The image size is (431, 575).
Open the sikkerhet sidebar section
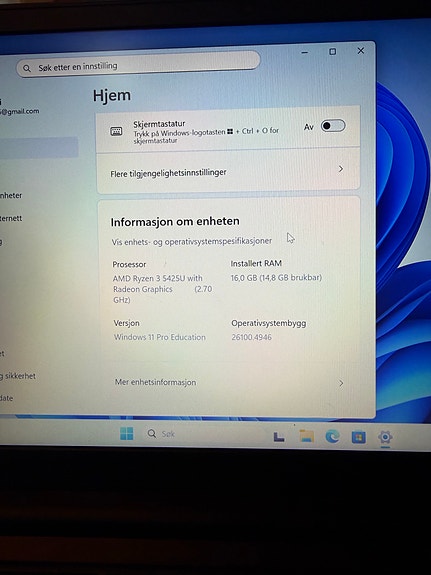click(18, 376)
